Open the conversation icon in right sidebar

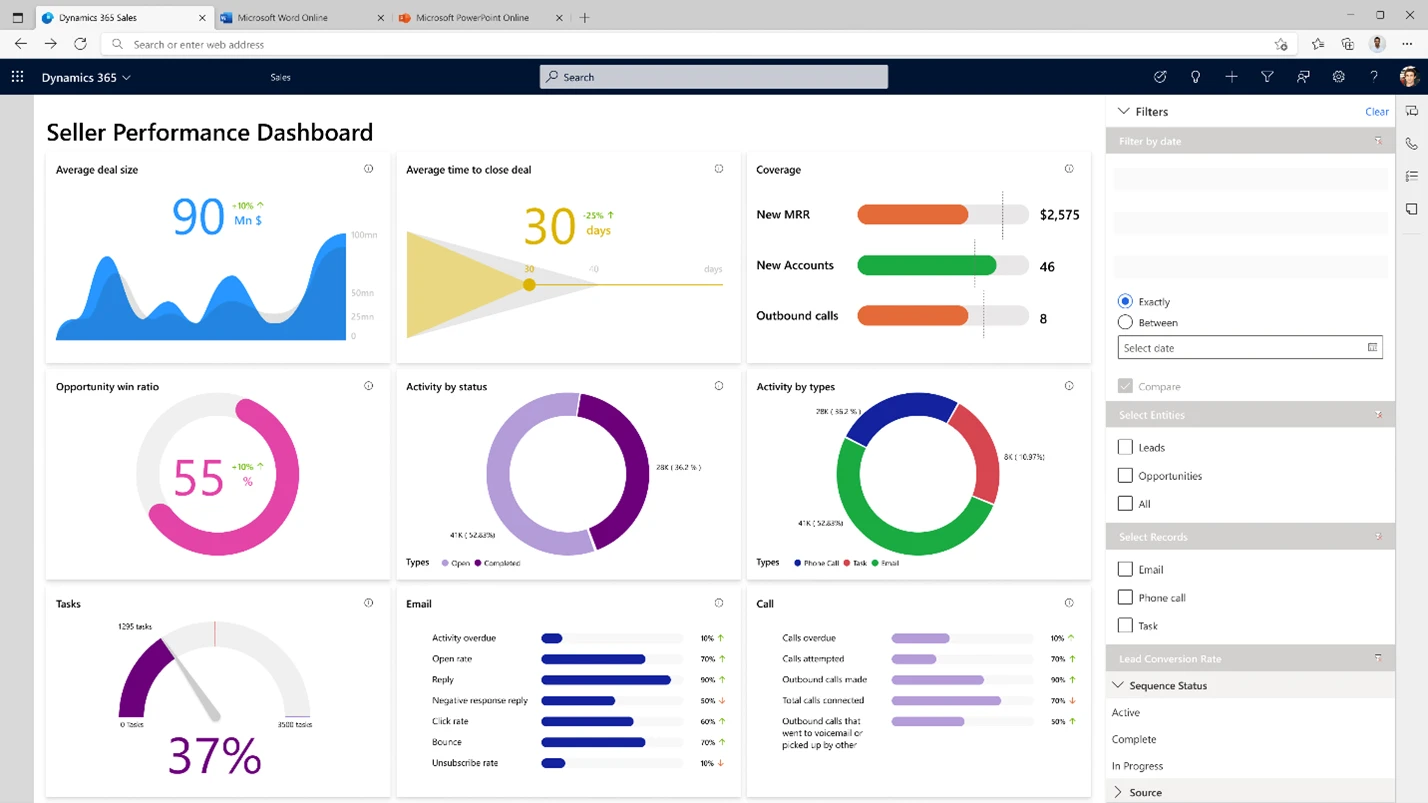point(1411,110)
